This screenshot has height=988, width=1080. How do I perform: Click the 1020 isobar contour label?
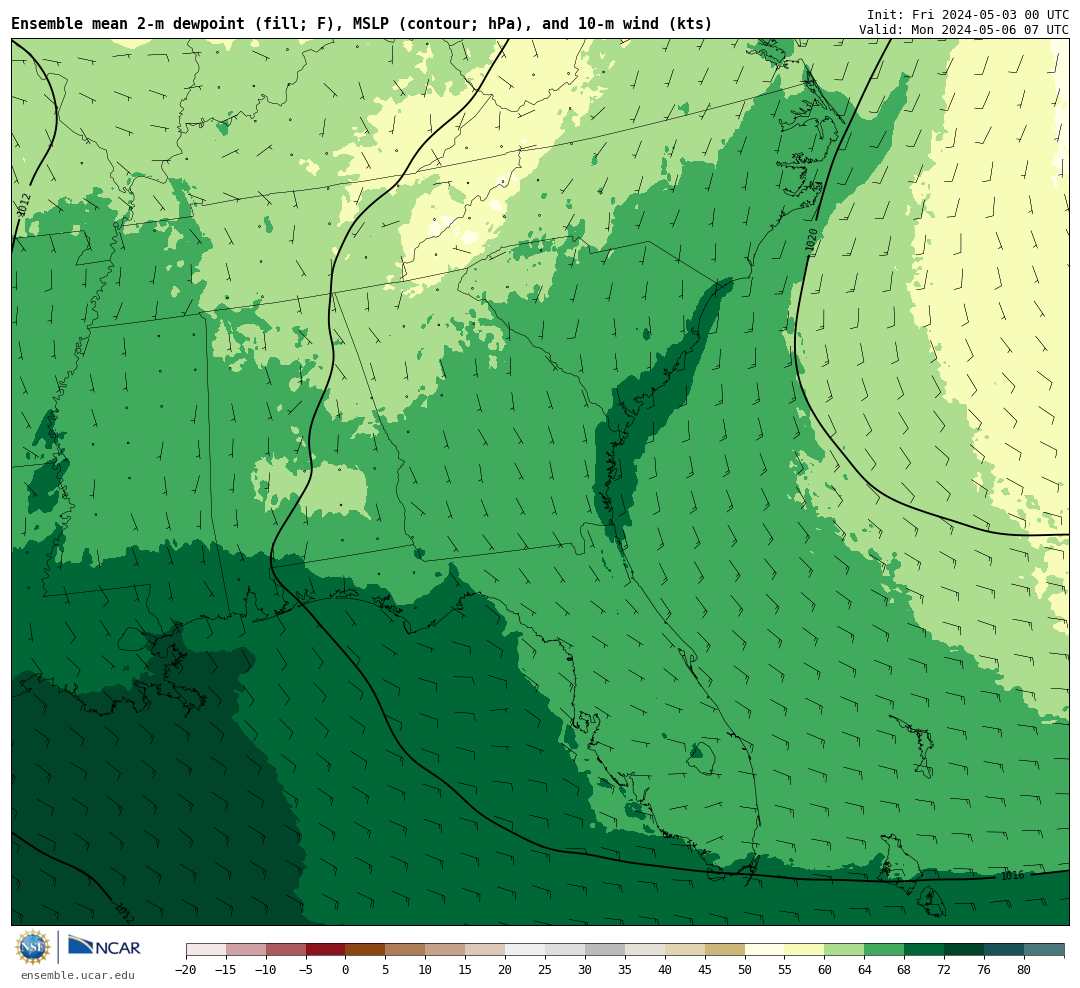click(x=811, y=239)
